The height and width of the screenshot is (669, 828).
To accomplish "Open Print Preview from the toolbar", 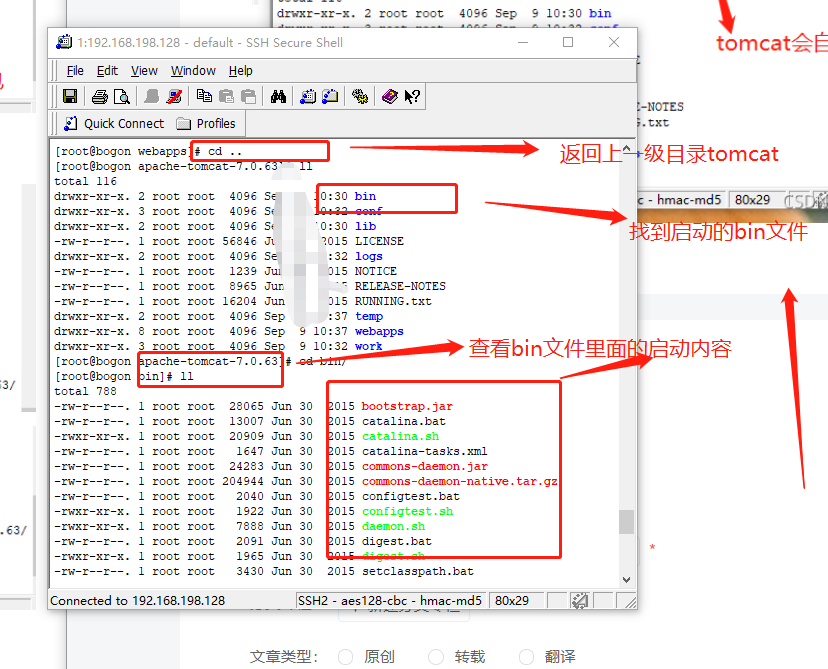I will 122,97.
